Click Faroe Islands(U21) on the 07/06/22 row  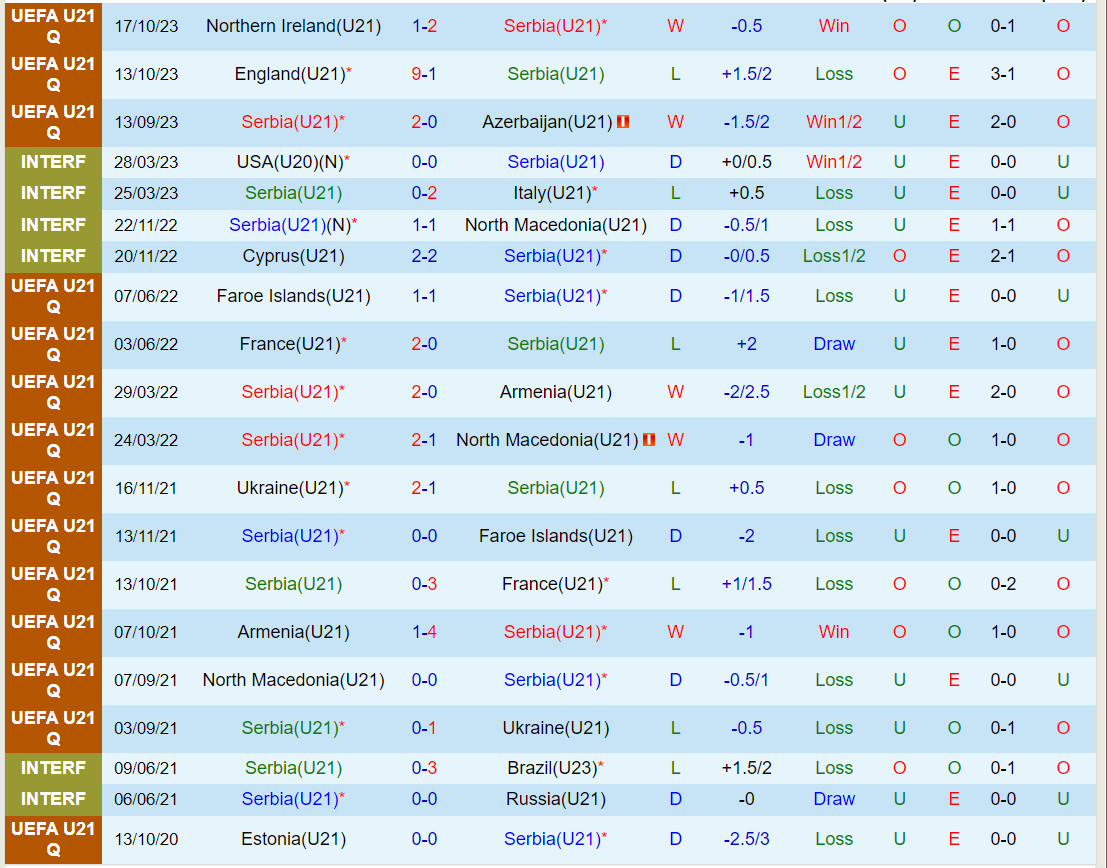coord(293,296)
